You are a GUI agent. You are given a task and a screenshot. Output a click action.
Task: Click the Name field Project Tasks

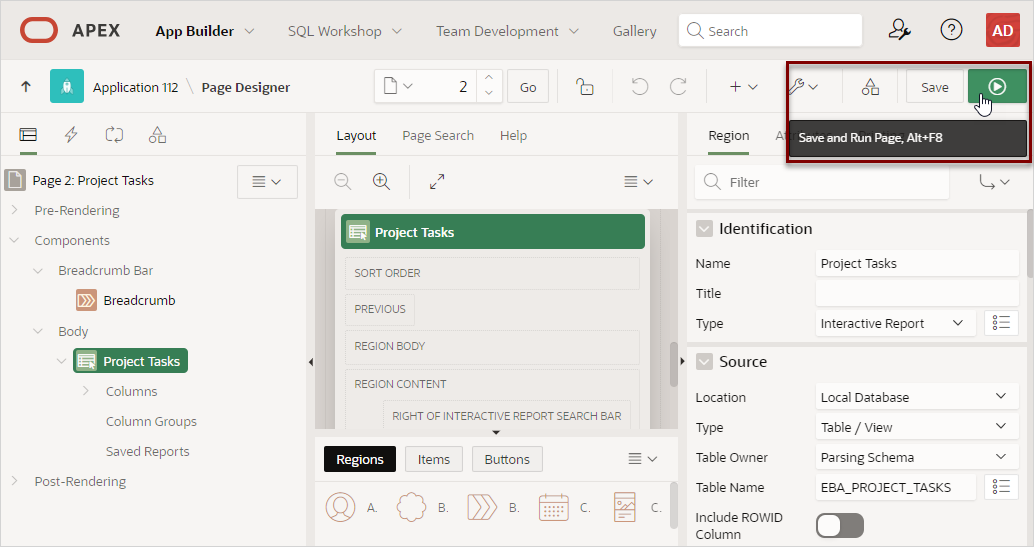pos(917,263)
